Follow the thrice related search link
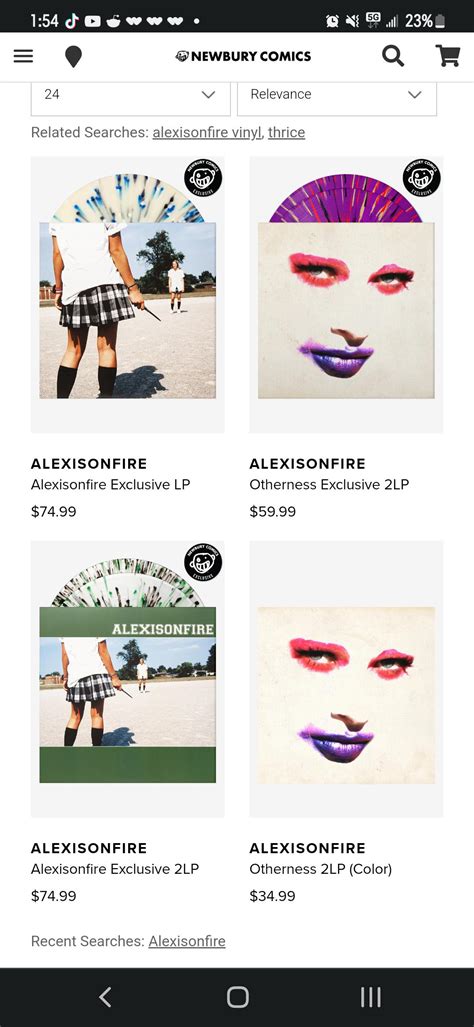 (286, 132)
